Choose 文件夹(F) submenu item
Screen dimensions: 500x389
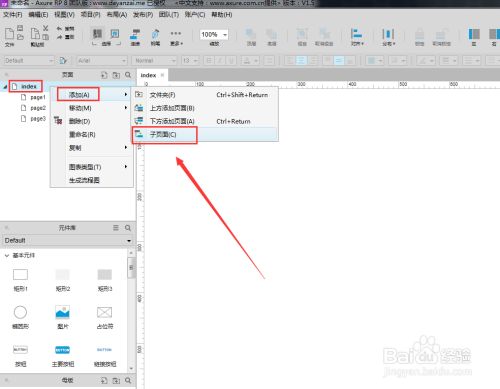[x=205, y=95]
